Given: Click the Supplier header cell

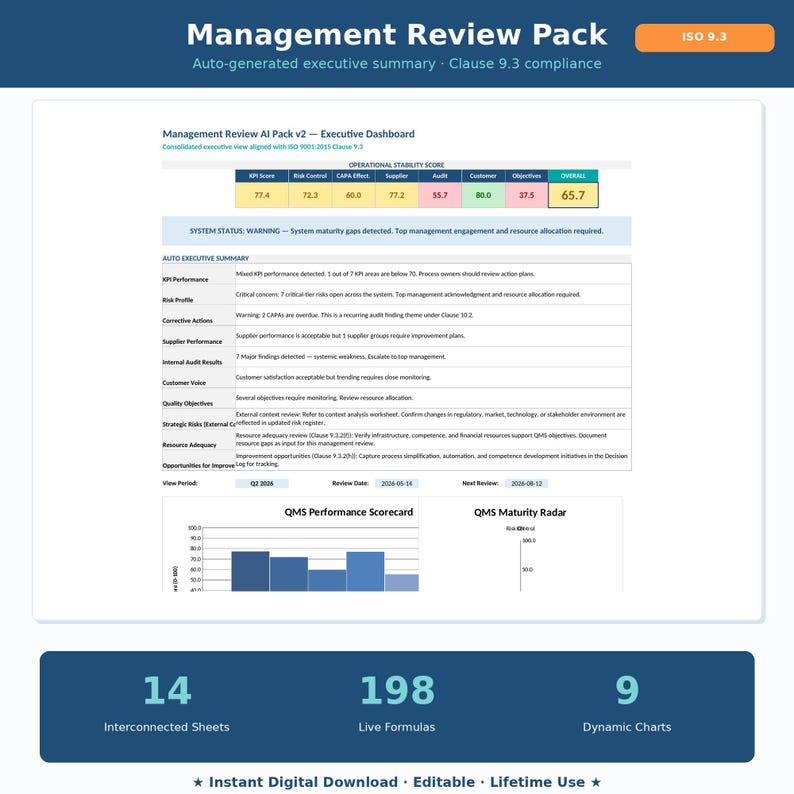Looking at the screenshot, I should pos(396,176).
